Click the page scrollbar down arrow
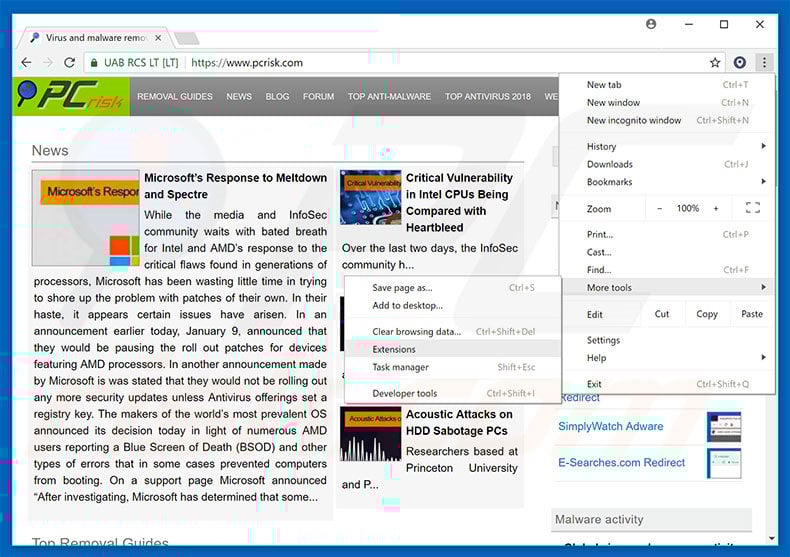The image size is (790, 557). (772, 538)
